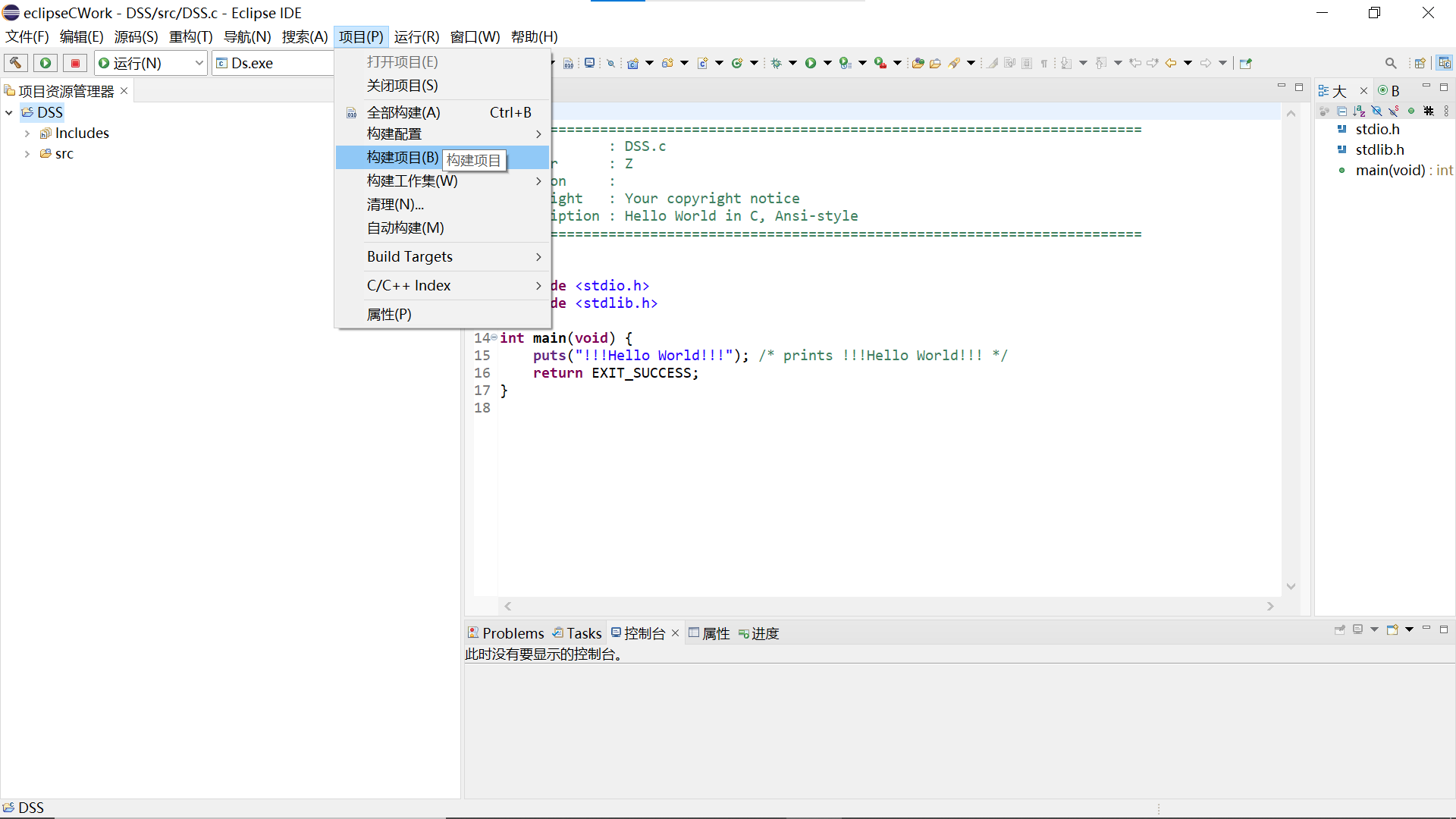This screenshot has height=819, width=1456.
Task: Start debugging with the bug icon
Action: 775,64
